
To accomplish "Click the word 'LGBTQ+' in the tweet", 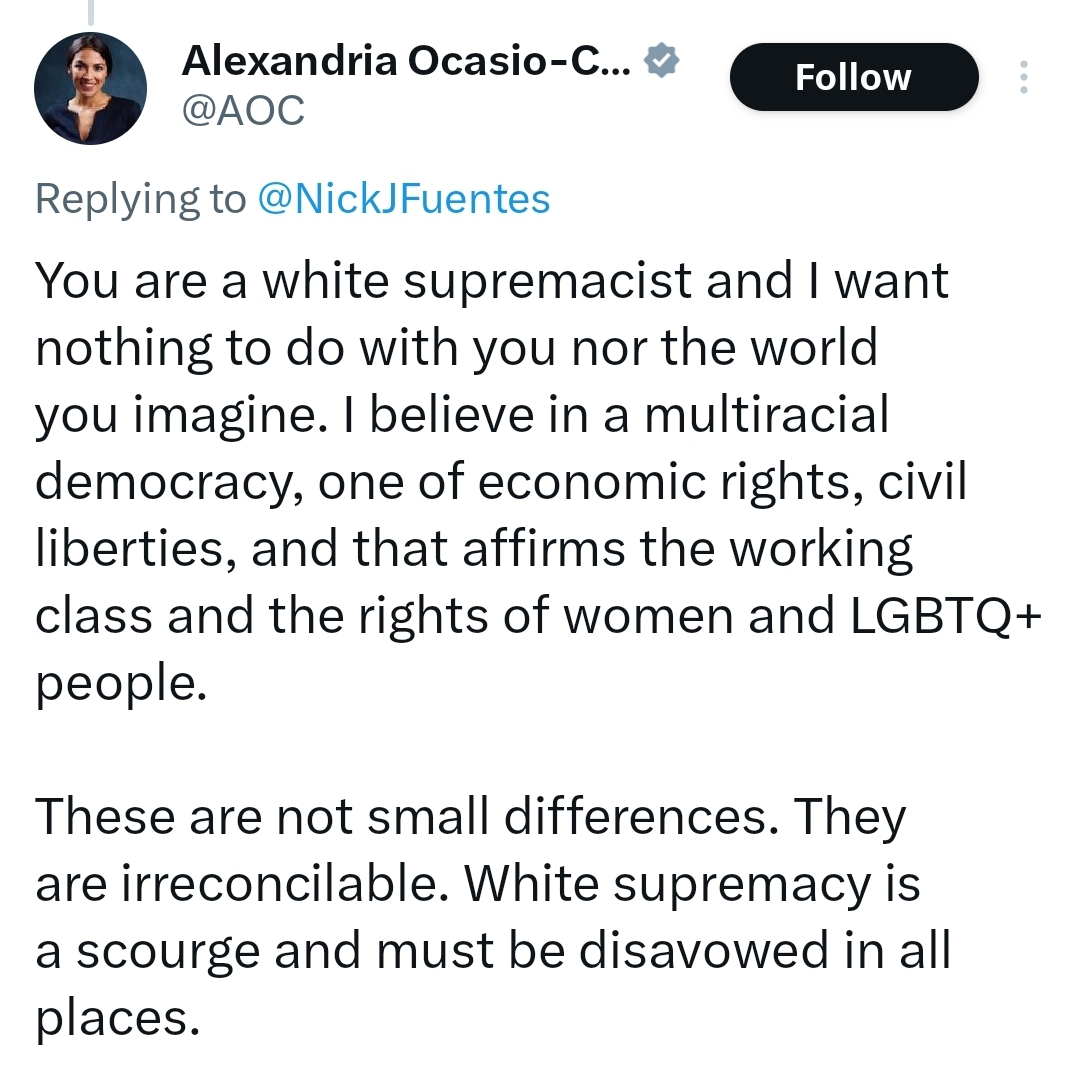I will point(946,616).
